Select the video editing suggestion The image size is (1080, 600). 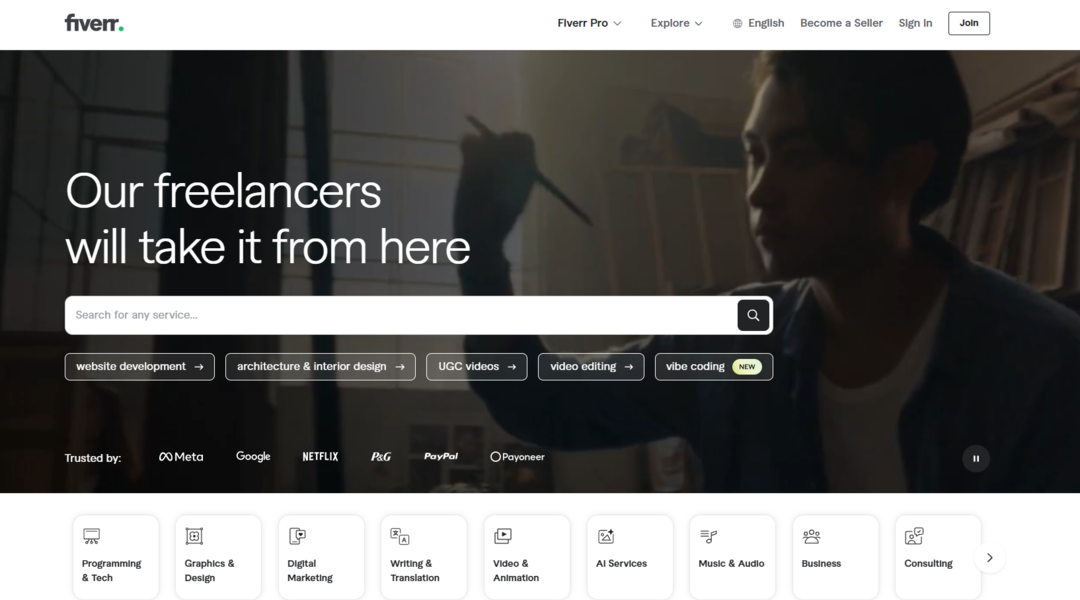coord(591,366)
